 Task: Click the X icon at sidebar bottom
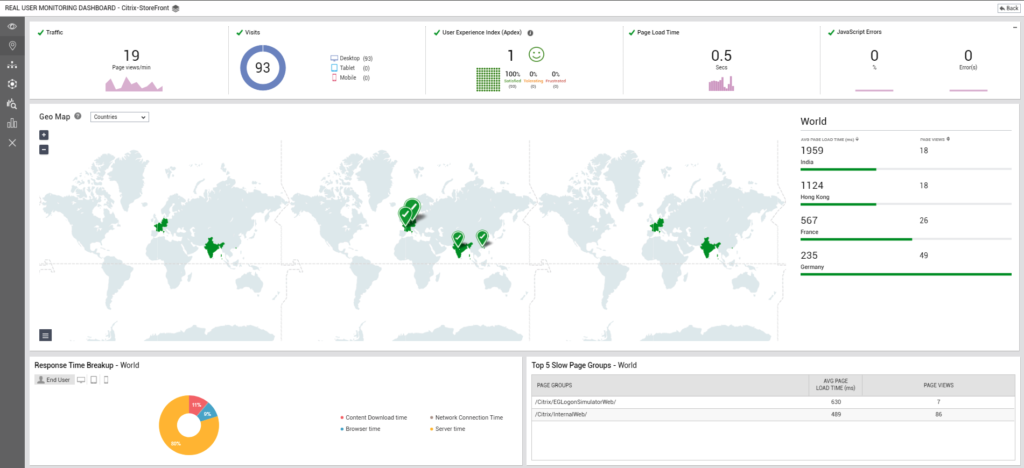(12, 142)
